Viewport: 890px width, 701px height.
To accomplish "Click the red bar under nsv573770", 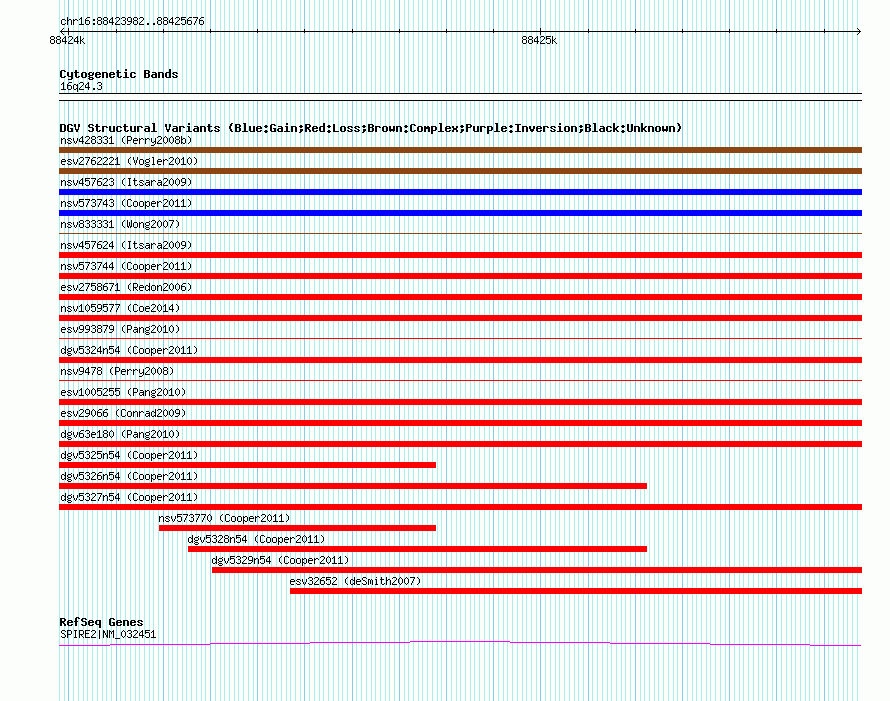I will click(x=297, y=528).
